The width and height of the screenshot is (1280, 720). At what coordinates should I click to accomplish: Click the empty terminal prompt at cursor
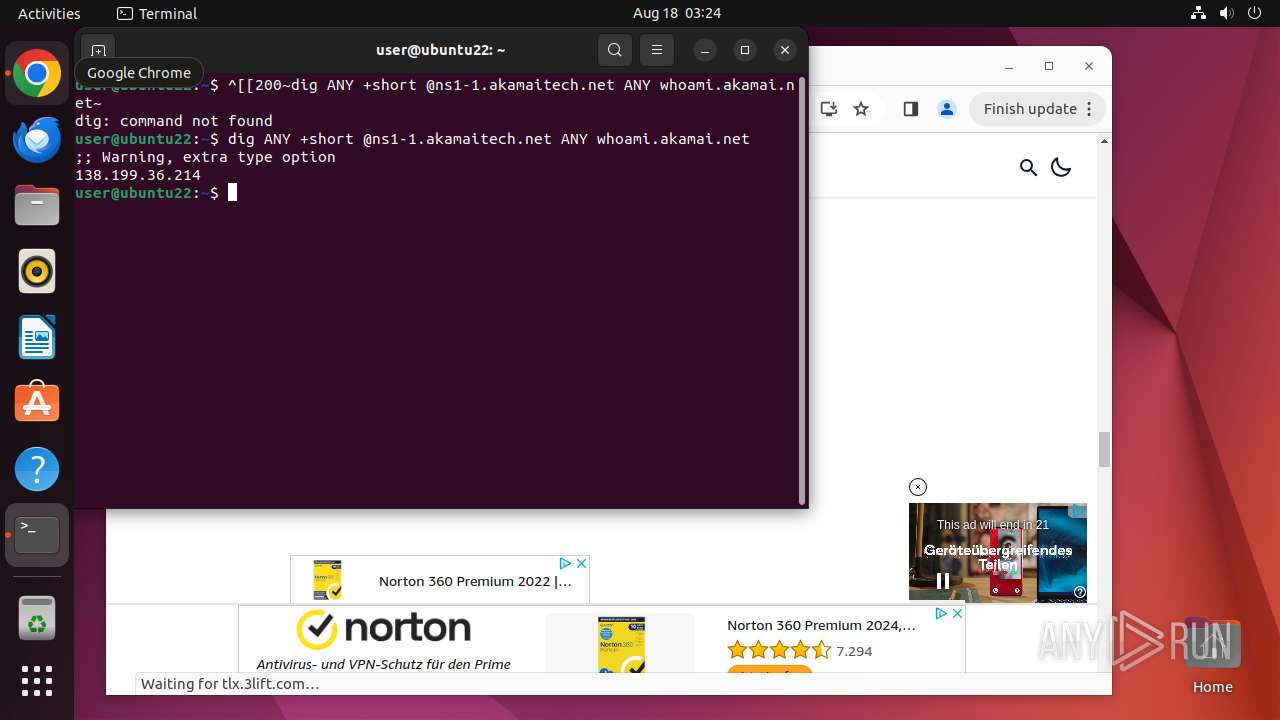232,193
